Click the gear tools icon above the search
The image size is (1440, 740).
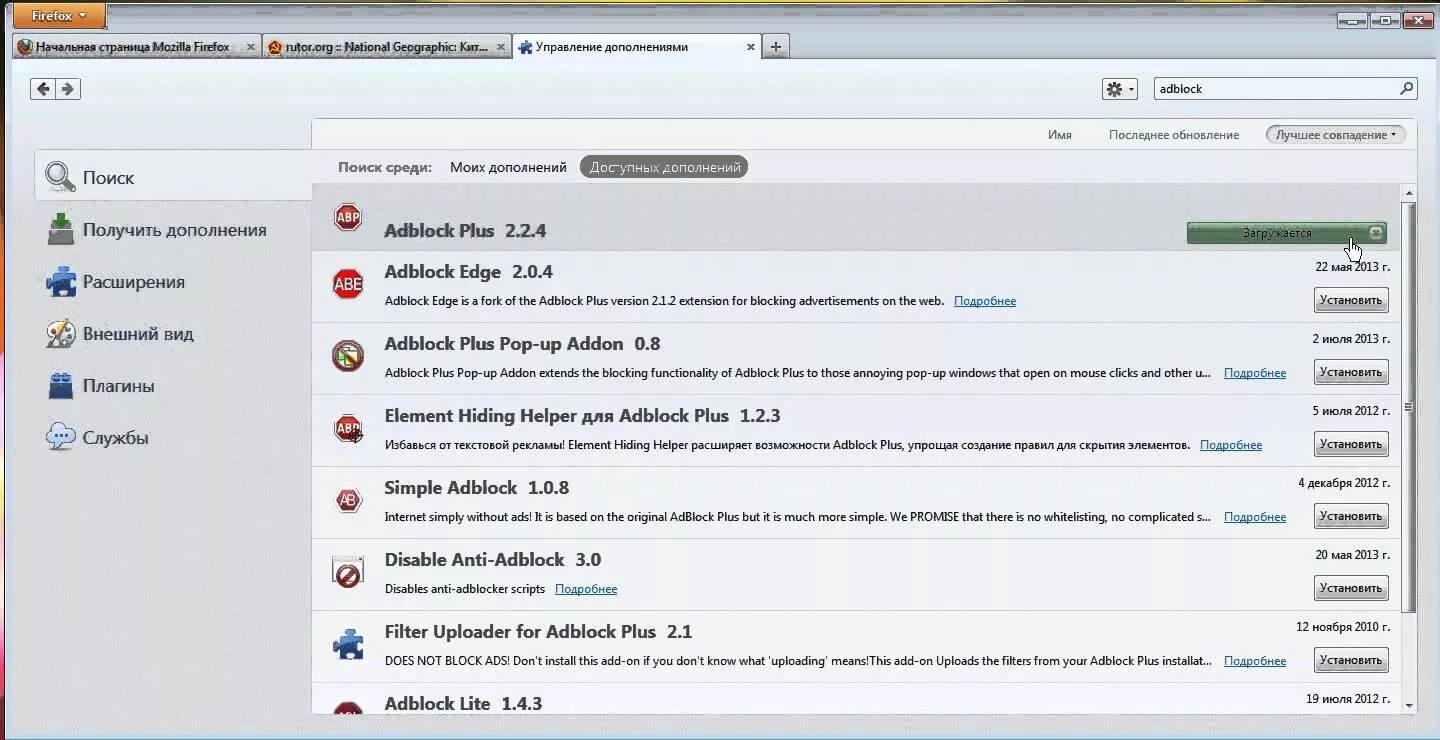point(1113,88)
